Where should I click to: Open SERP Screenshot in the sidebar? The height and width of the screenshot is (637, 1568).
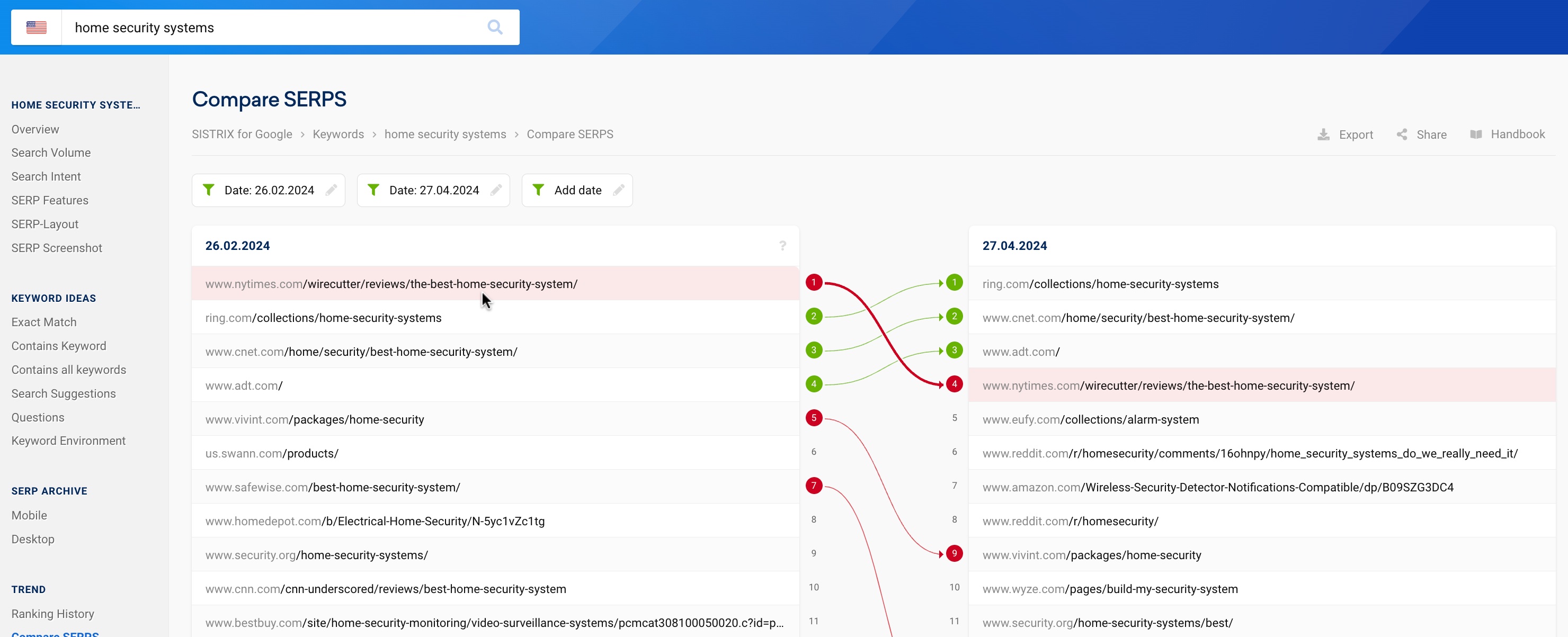(x=57, y=248)
